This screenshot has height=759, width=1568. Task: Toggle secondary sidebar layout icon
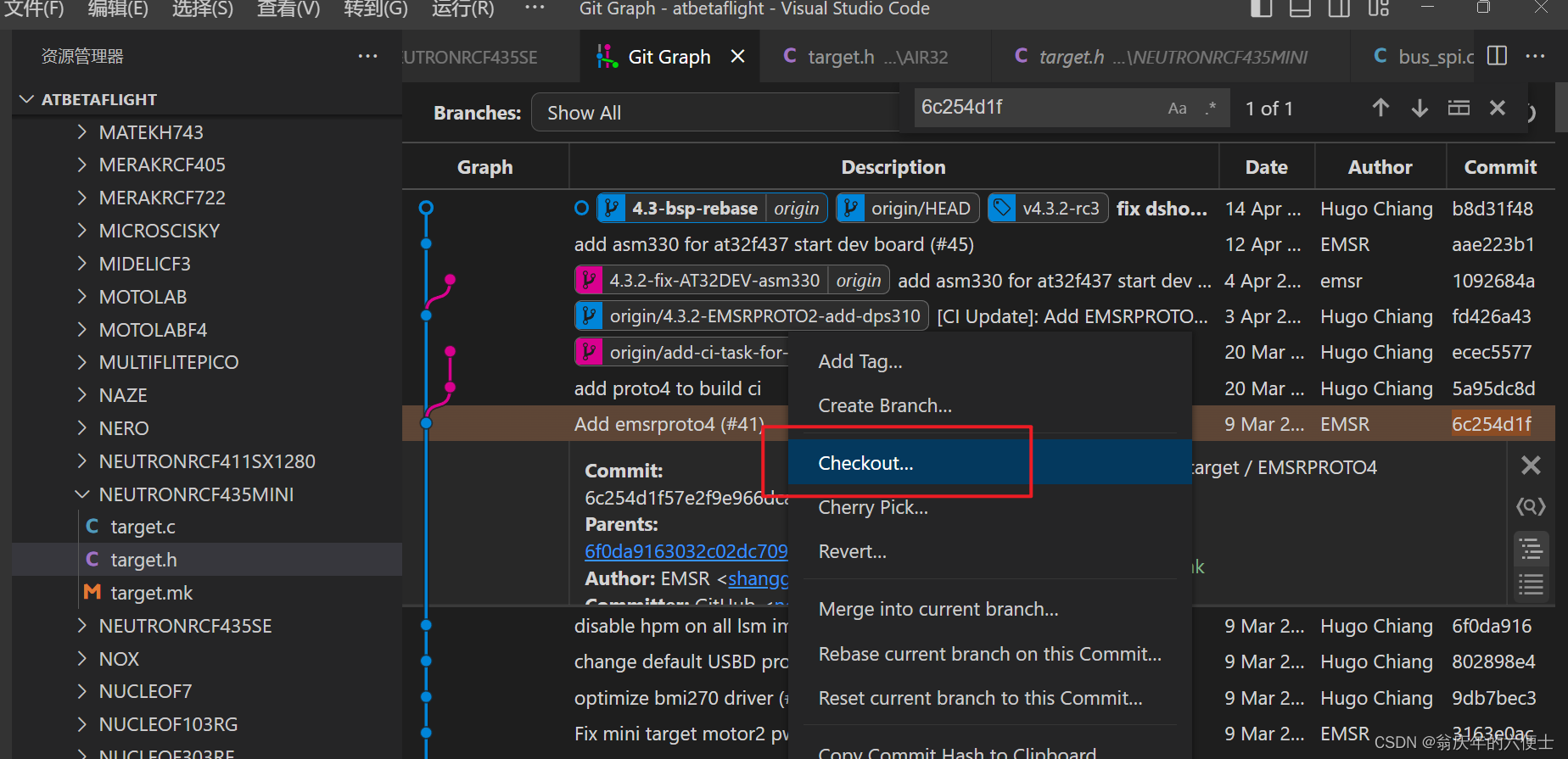(x=1339, y=8)
